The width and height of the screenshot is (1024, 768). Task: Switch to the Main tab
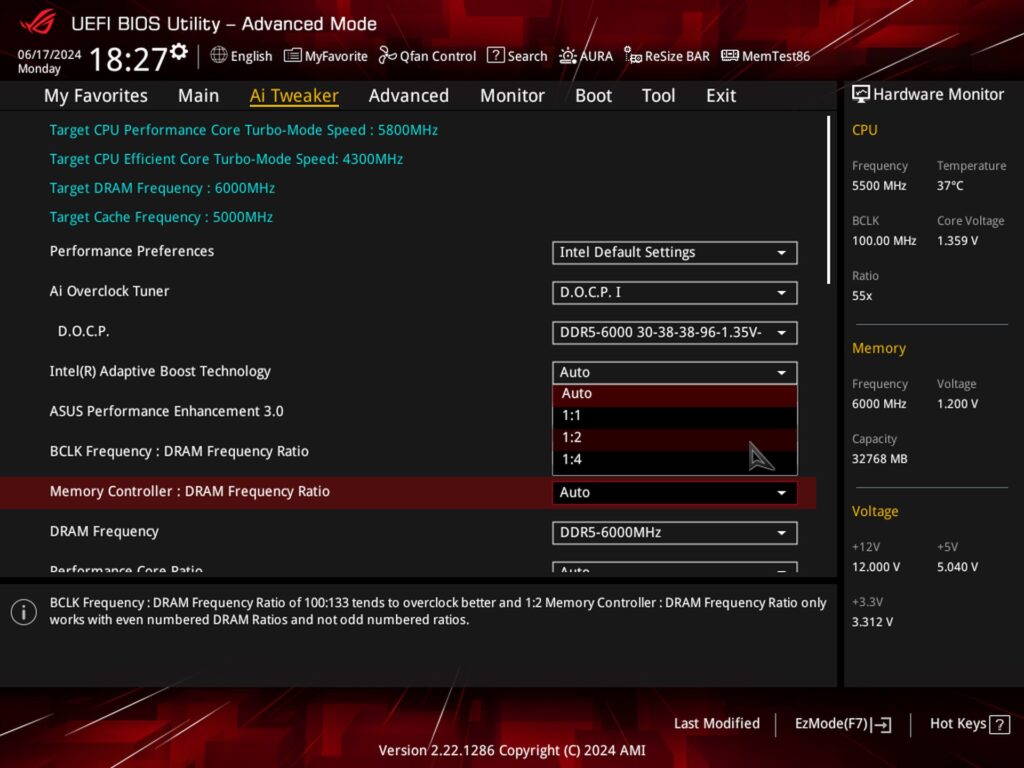pyautogui.click(x=199, y=95)
